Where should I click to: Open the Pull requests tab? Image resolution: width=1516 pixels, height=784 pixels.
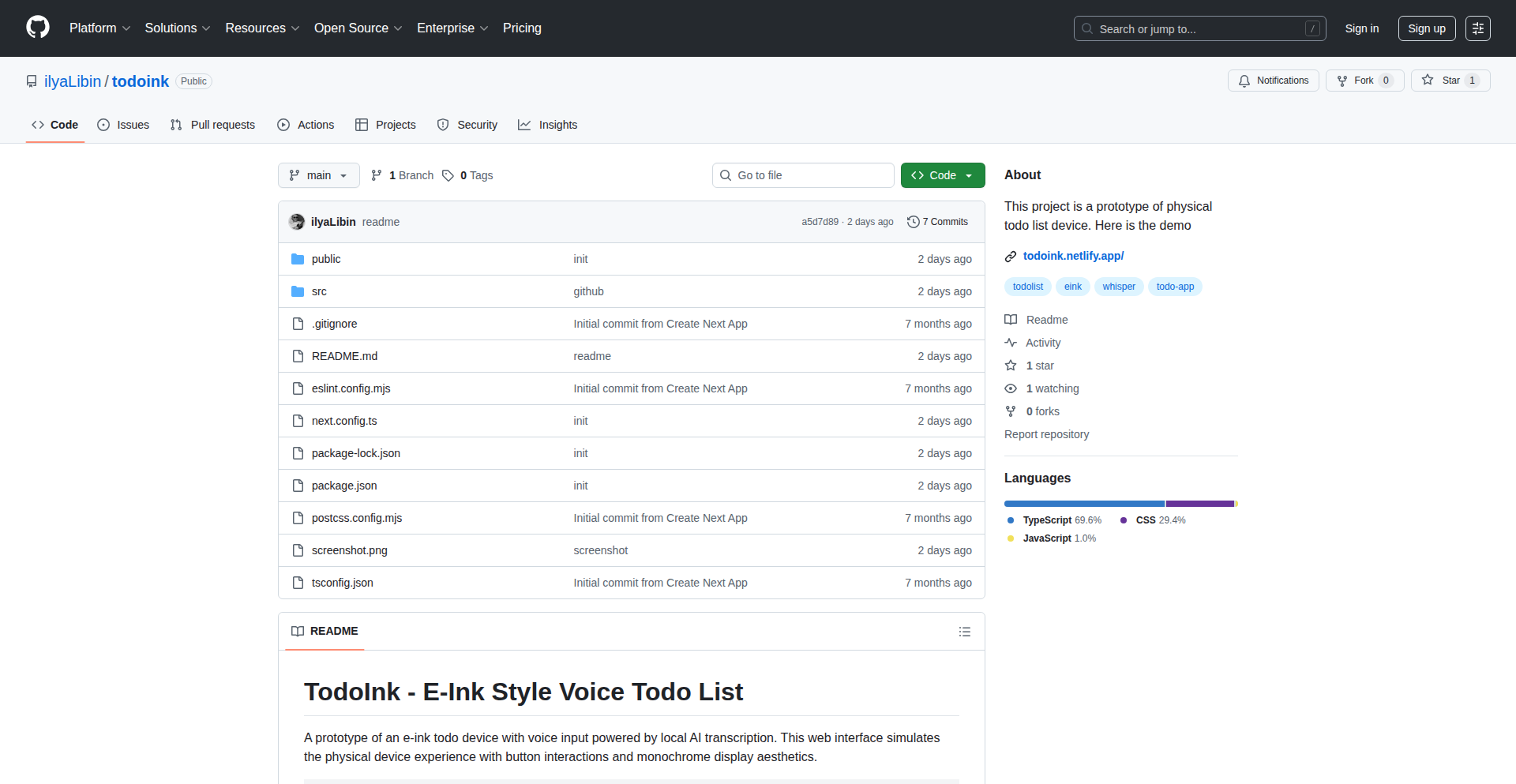click(x=212, y=125)
